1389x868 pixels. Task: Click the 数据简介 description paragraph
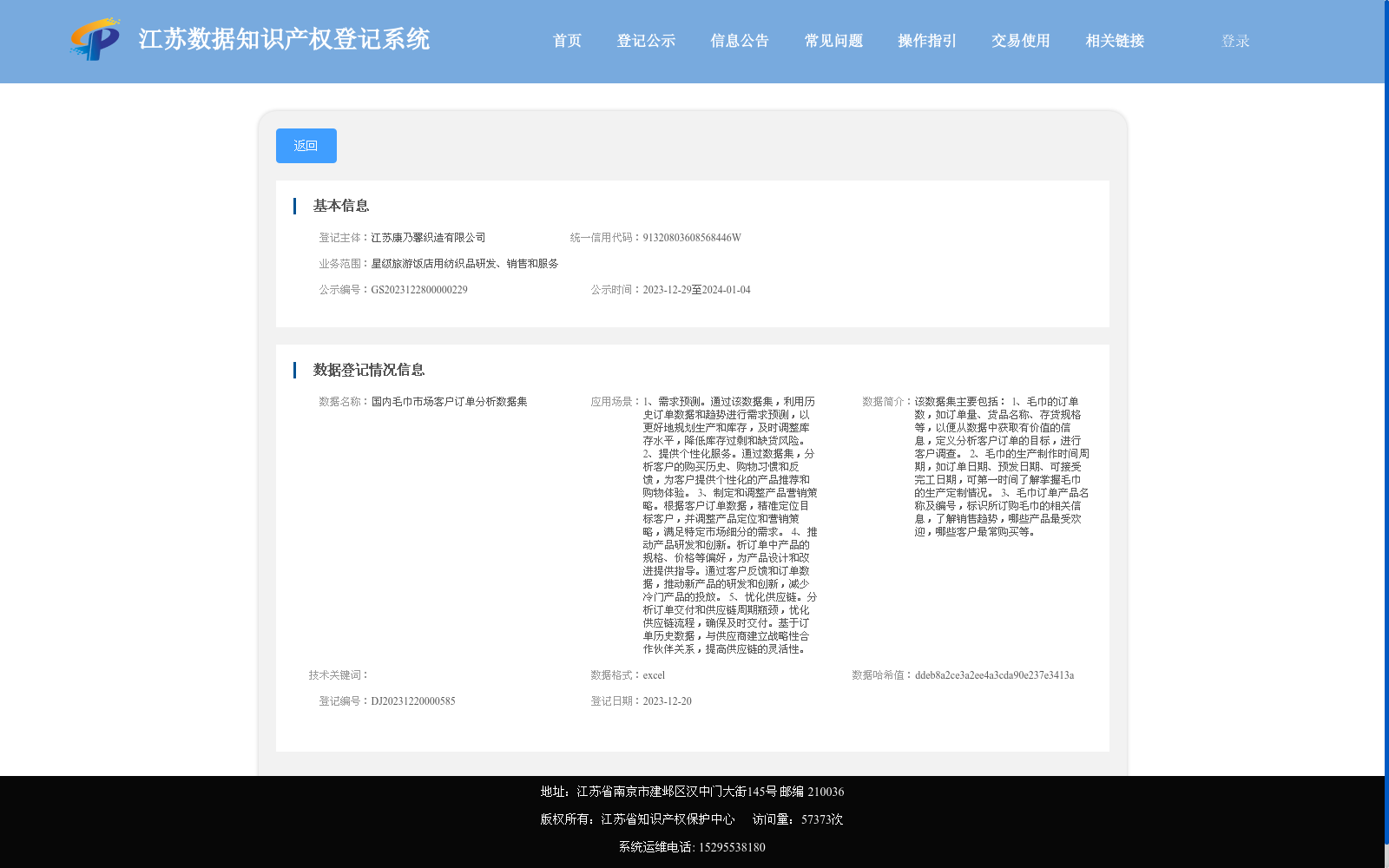click(1002, 467)
